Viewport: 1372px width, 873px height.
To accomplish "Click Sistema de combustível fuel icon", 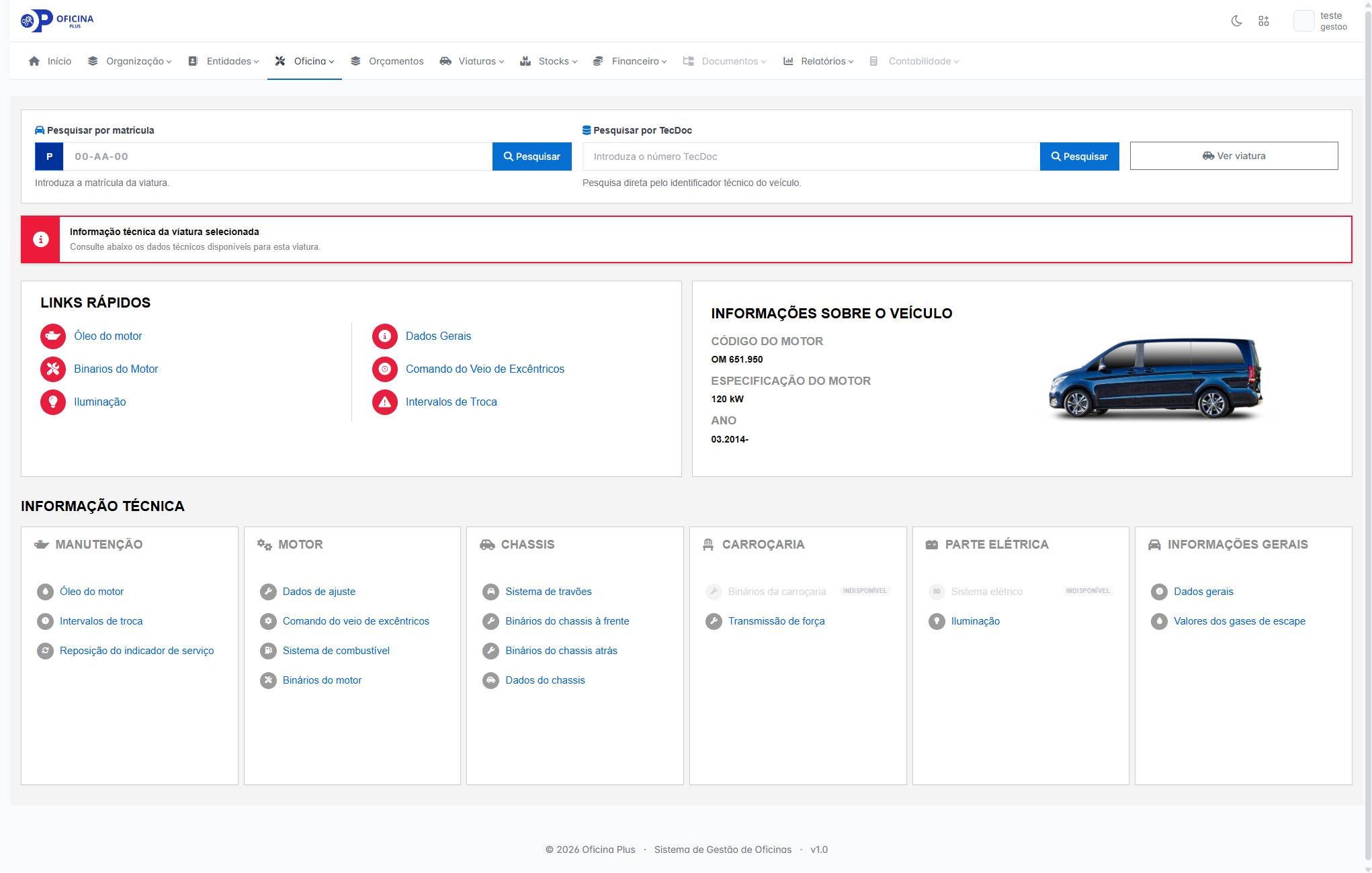I will point(268,651).
